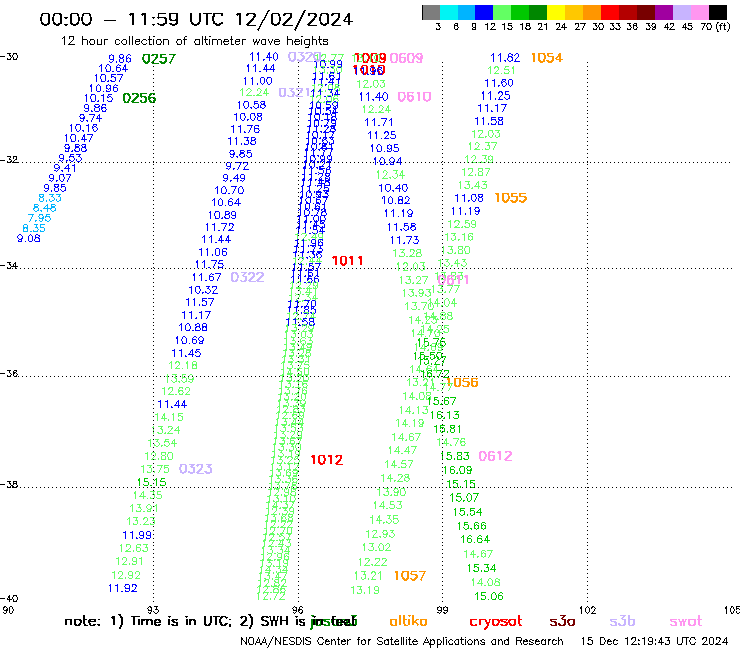The height and width of the screenshot is (650, 740).
Task: Select the wave height value 10.94
Action: coord(387,161)
